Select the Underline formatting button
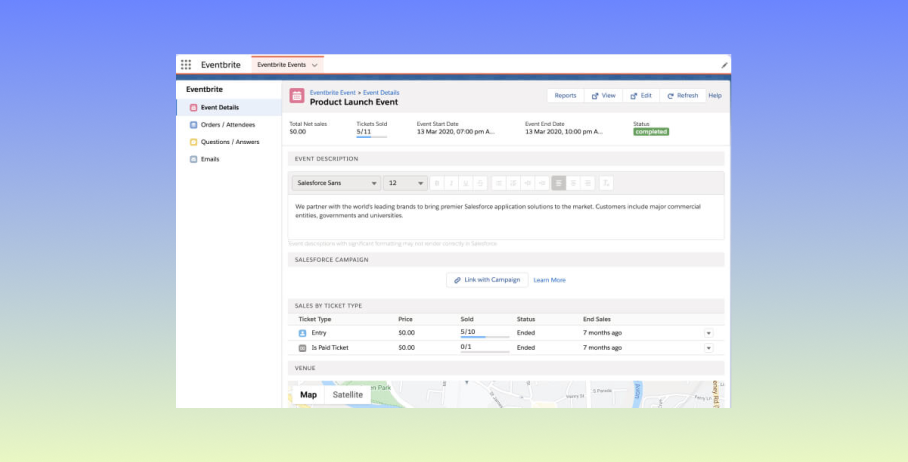Image resolution: width=908 pixels, height=462 pixels. [x=466, y=183]
